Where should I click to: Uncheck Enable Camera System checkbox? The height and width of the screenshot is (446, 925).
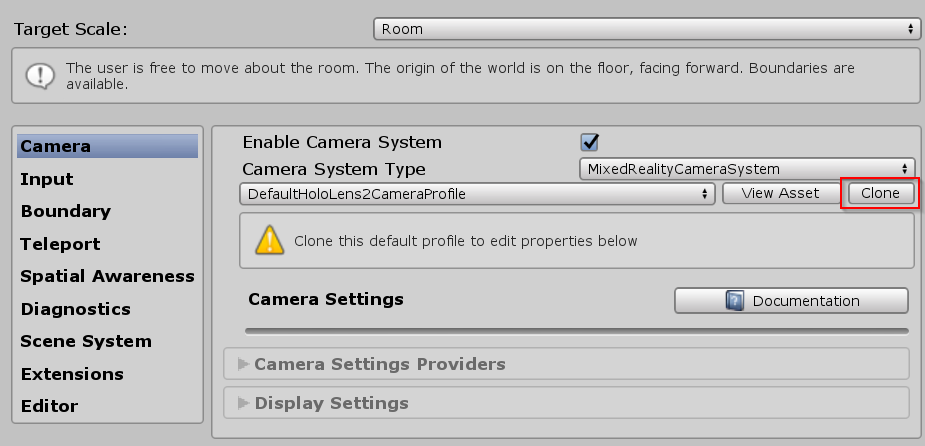pos(589,142)
